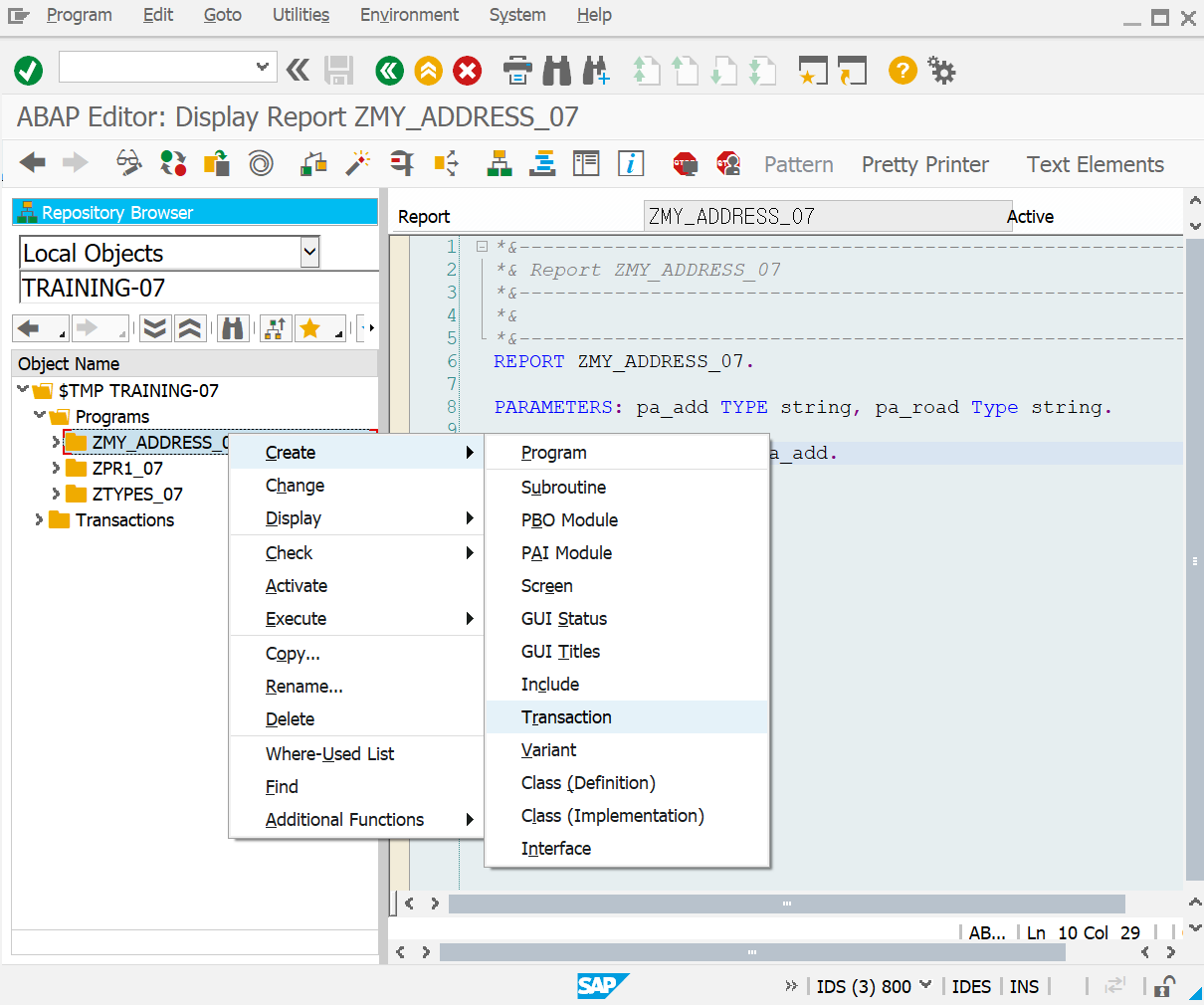
Task: Open the command field dropdown arrow
Action: [x=262, y=67]
